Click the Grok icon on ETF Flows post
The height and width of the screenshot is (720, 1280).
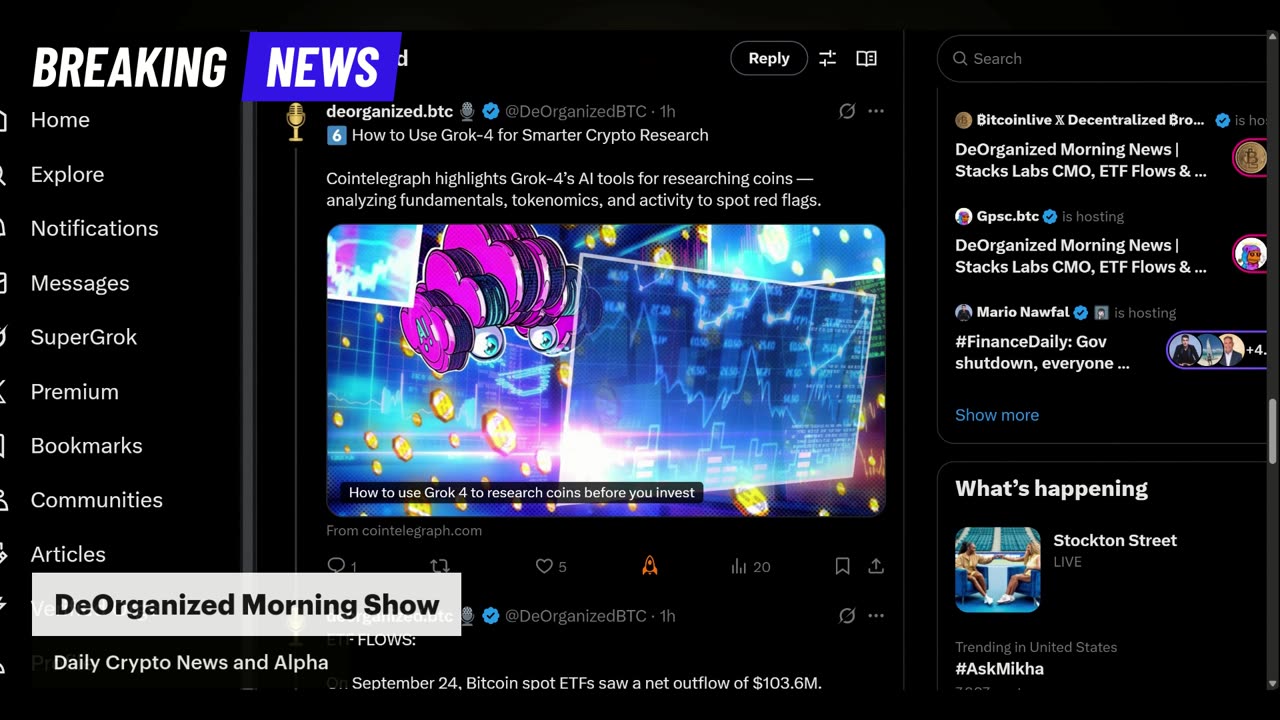(x=847, y=616)
